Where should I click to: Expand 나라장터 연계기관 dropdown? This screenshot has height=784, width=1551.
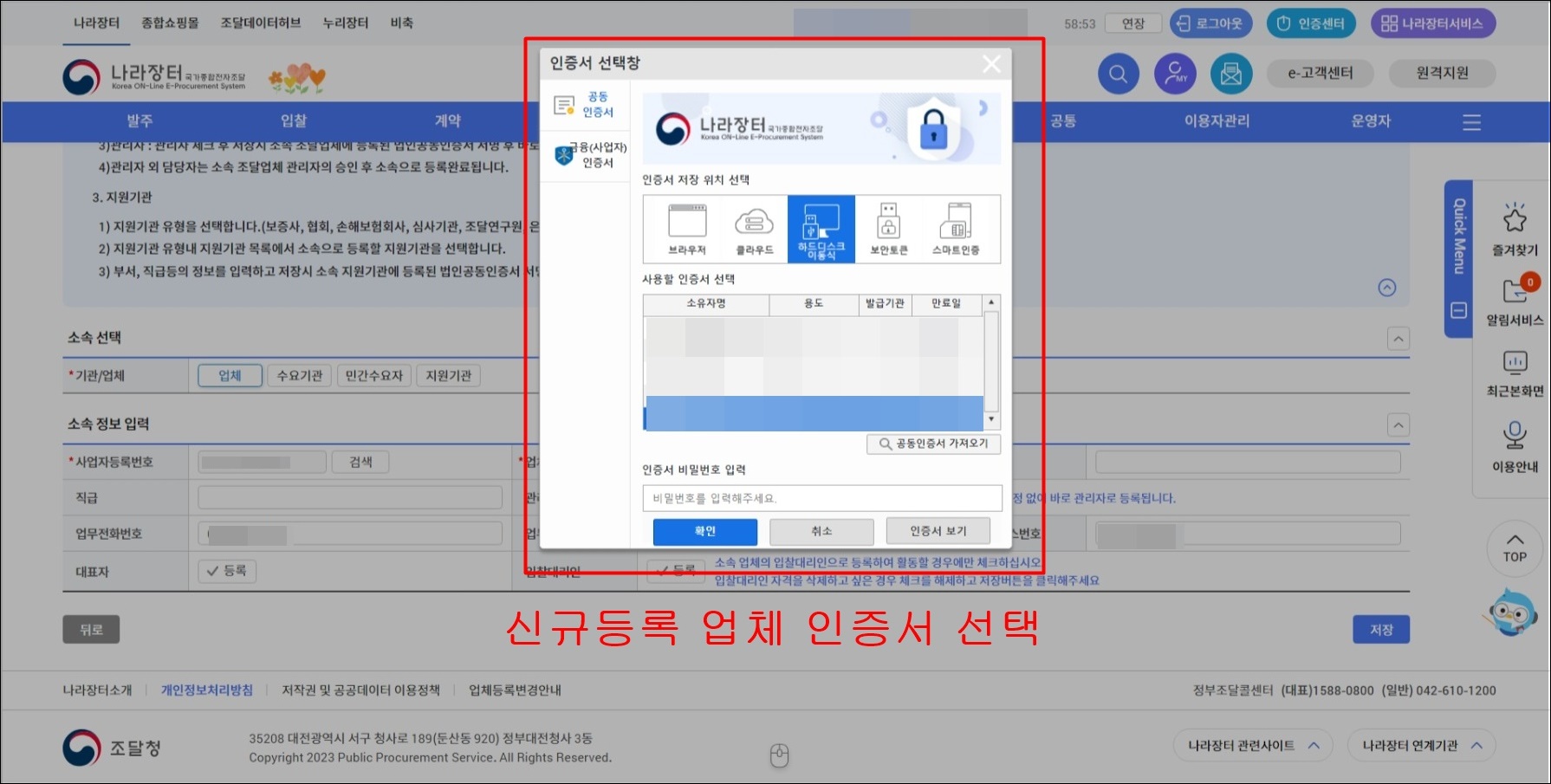point(1421,745)
